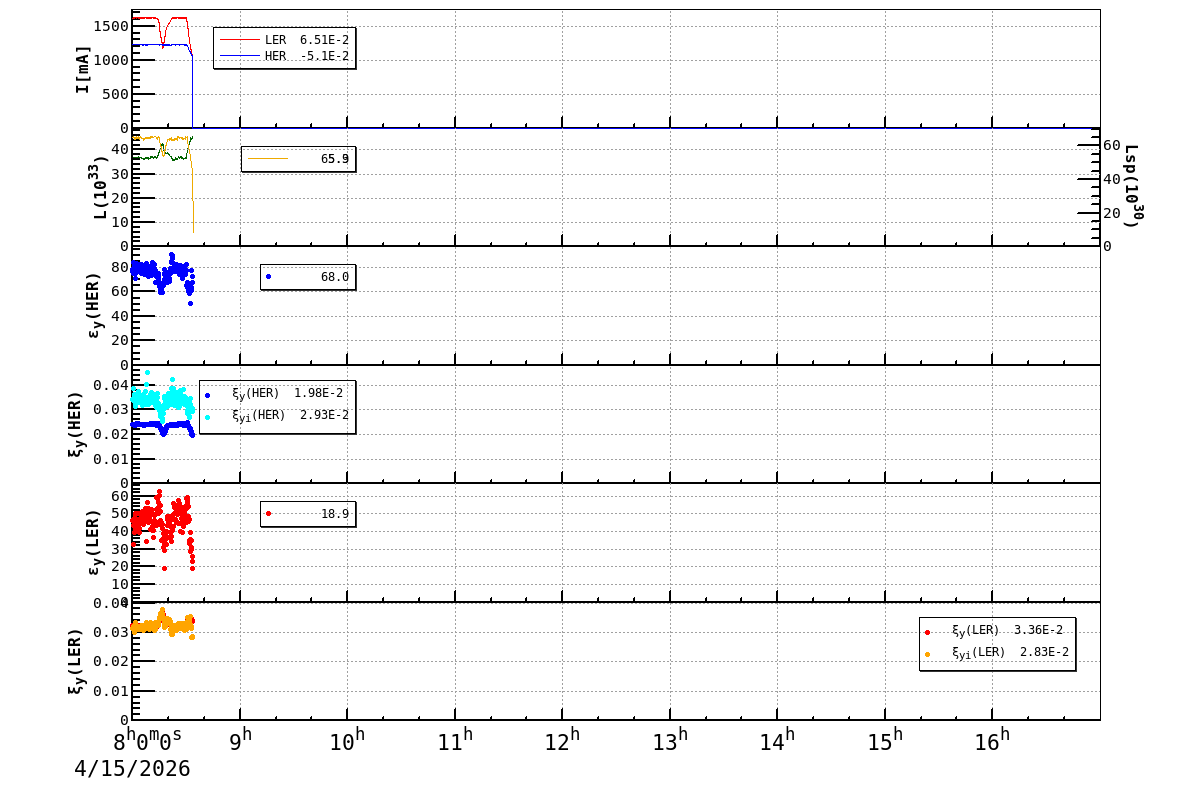This screenshot has width=1200, height=798.
Task: Click the orange line sample in the luminosity legend
Action: pos(268,159)
